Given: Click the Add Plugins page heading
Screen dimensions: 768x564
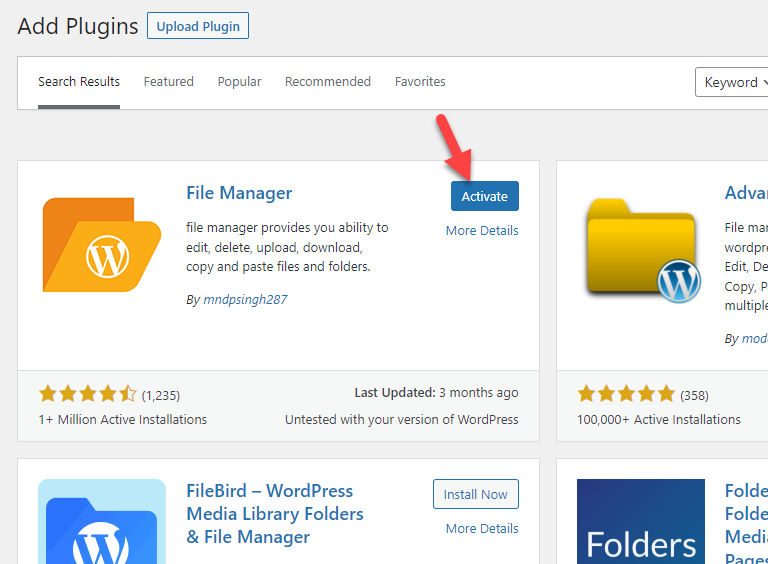Looking at the screenshot, I should pos(78,26).
